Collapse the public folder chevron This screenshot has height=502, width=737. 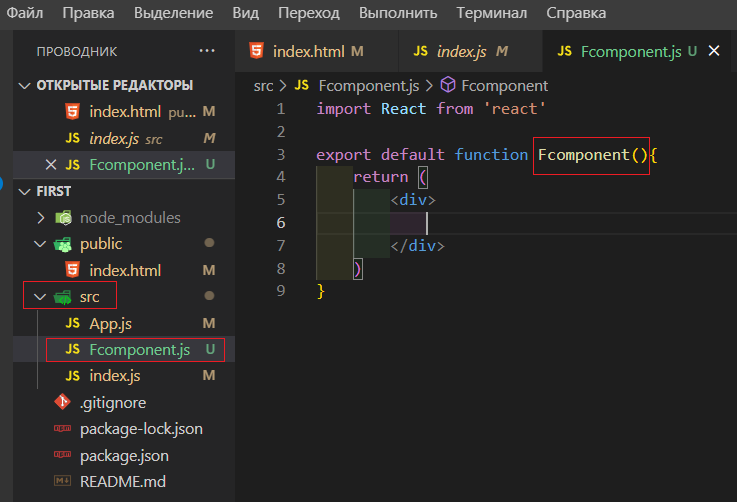coord(40,244)
